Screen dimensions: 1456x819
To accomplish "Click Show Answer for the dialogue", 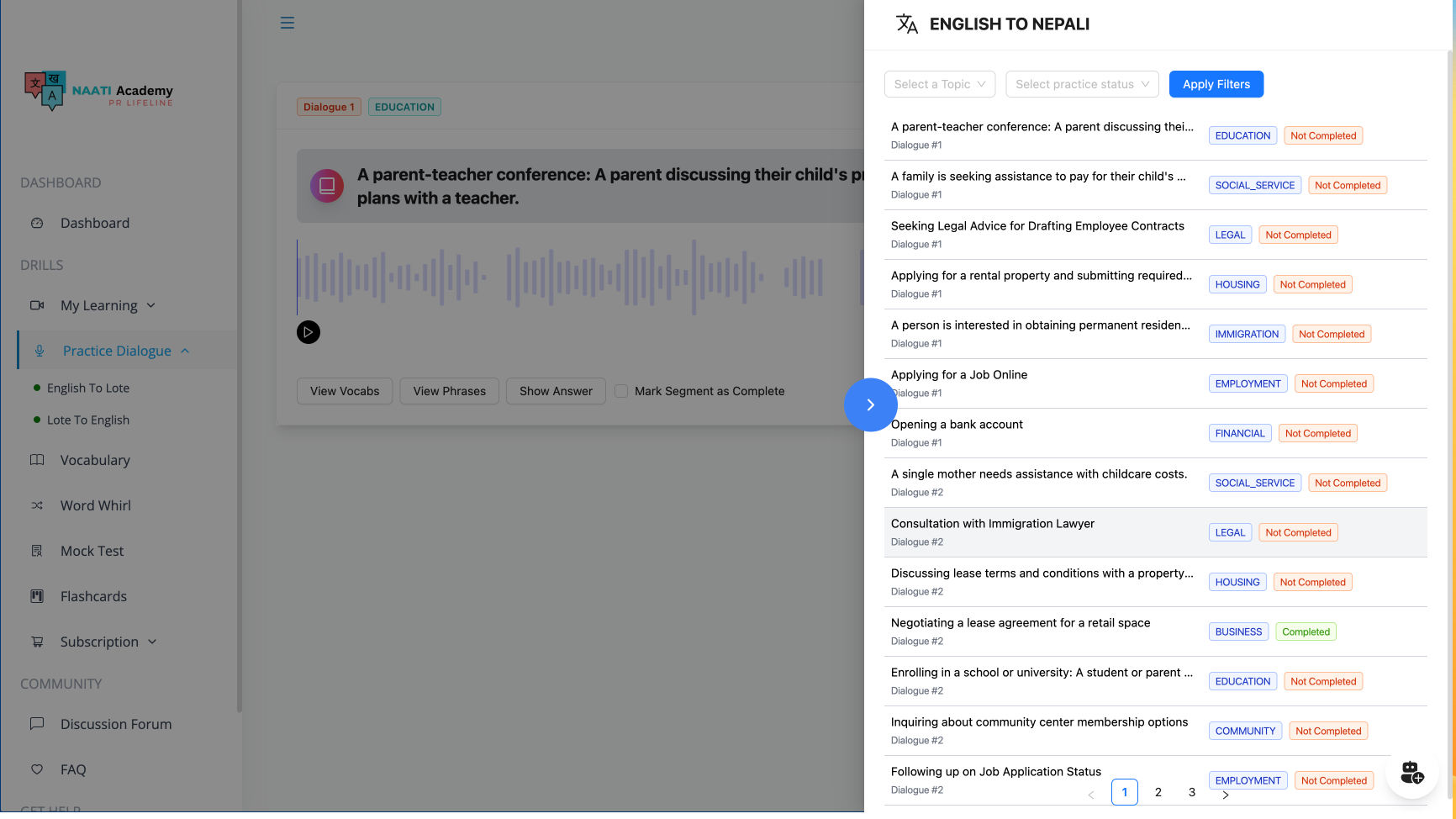I will coord(556,391).
